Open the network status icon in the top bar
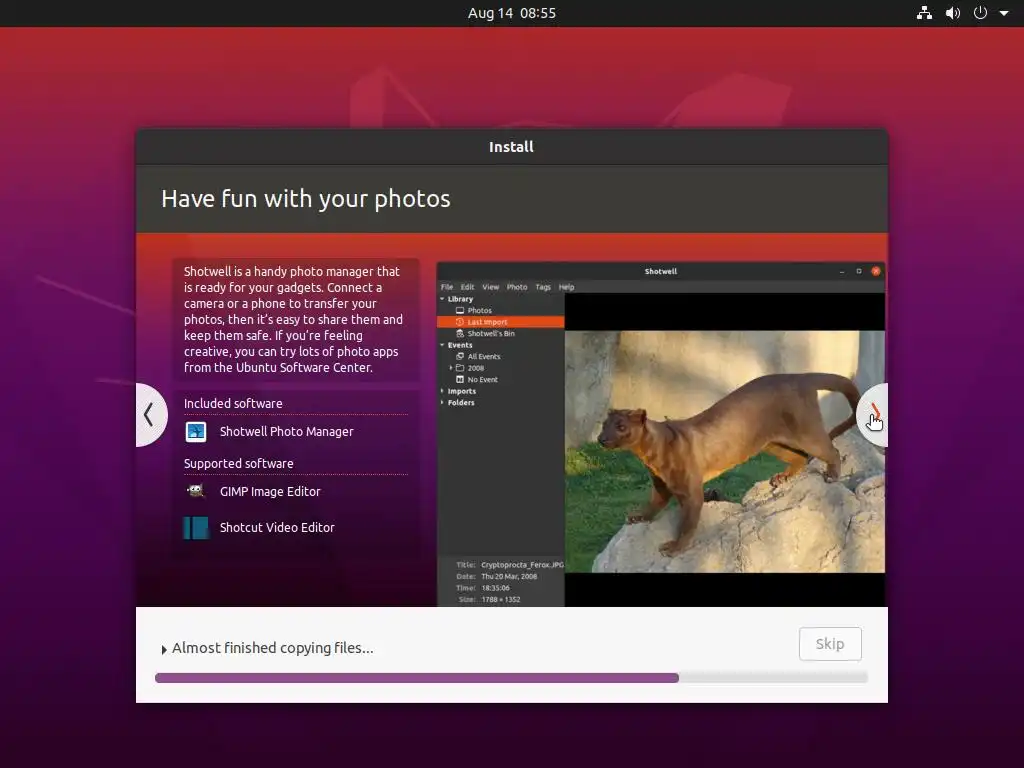Screen dimensions: 1024x768 [924, 13]
